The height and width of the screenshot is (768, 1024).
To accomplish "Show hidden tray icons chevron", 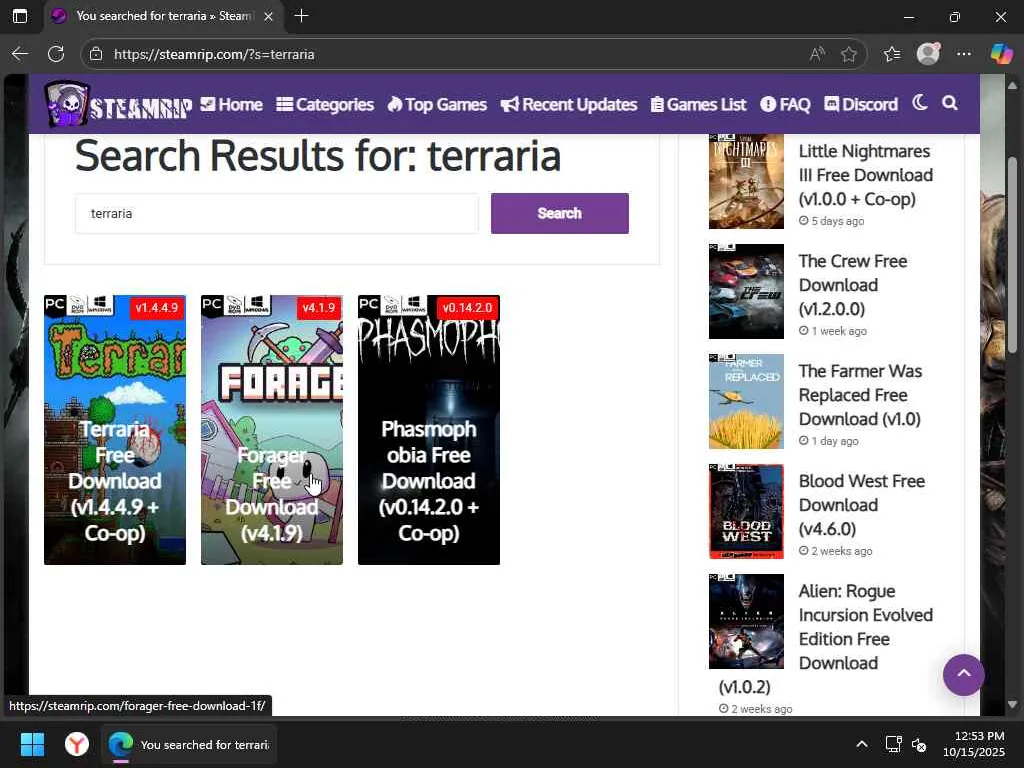I will [862, 744].
